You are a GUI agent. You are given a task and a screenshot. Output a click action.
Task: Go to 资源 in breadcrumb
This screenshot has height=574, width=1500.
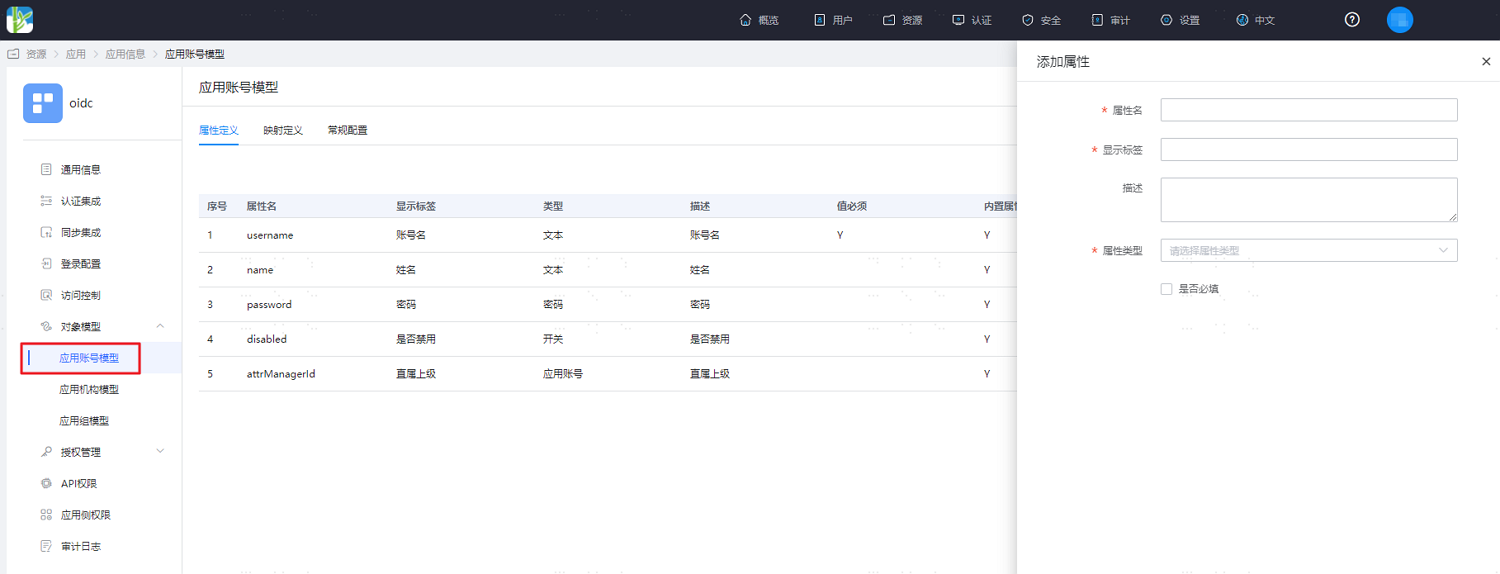pyautogui.click(x=36, y=54)
